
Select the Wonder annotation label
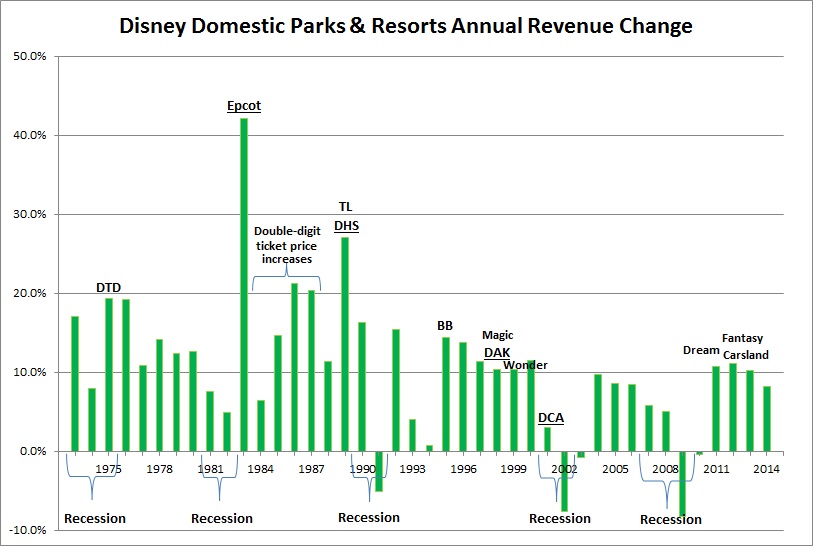[525, 365]
